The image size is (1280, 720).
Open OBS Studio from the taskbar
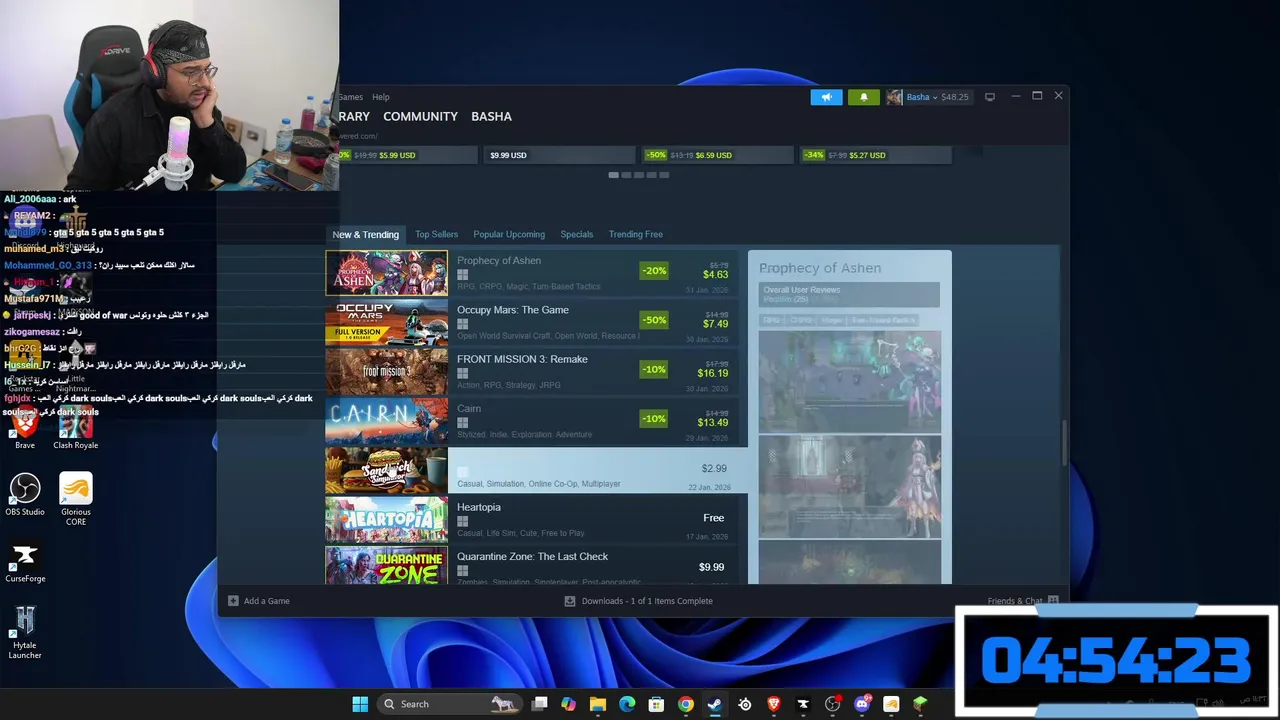833,704
